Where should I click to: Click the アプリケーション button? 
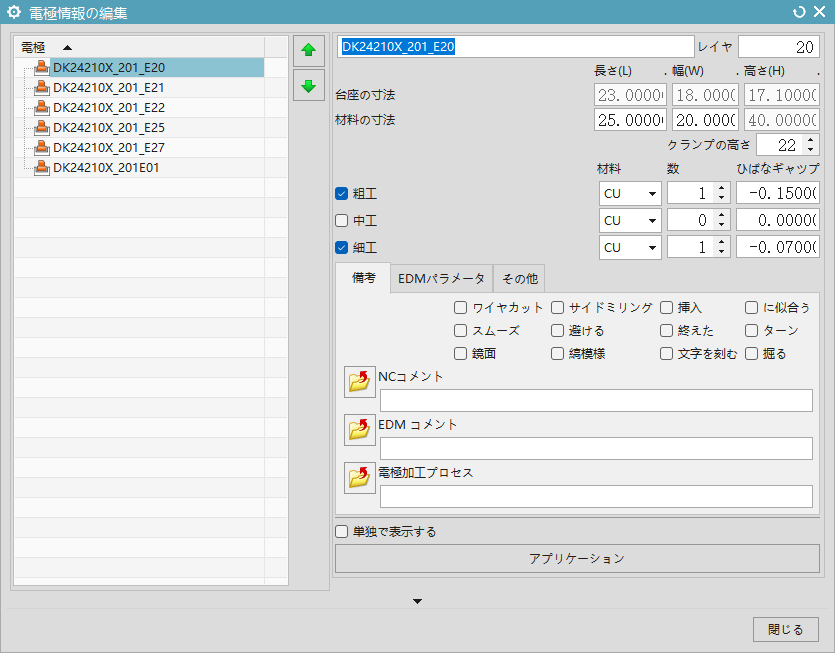point(576,559)
